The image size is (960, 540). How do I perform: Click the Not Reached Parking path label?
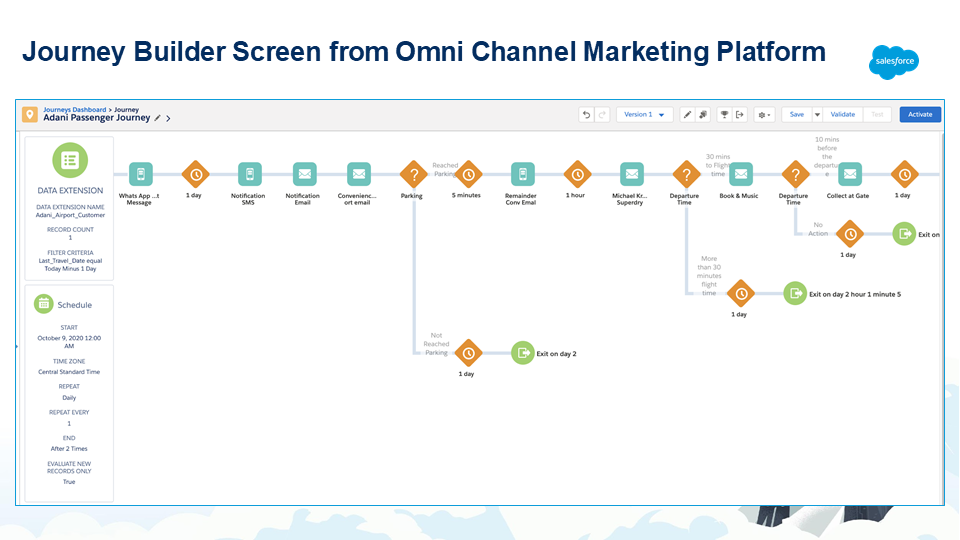point(437,344)
